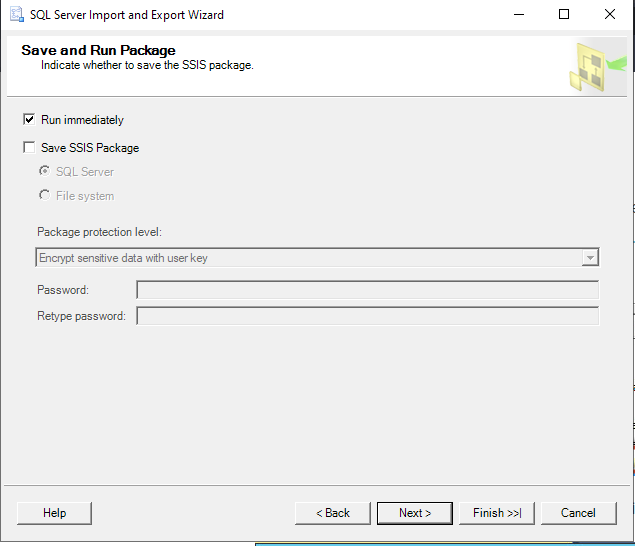Click the Save and Run Package heading
The image size is (635, 546).
coord(98,50)
